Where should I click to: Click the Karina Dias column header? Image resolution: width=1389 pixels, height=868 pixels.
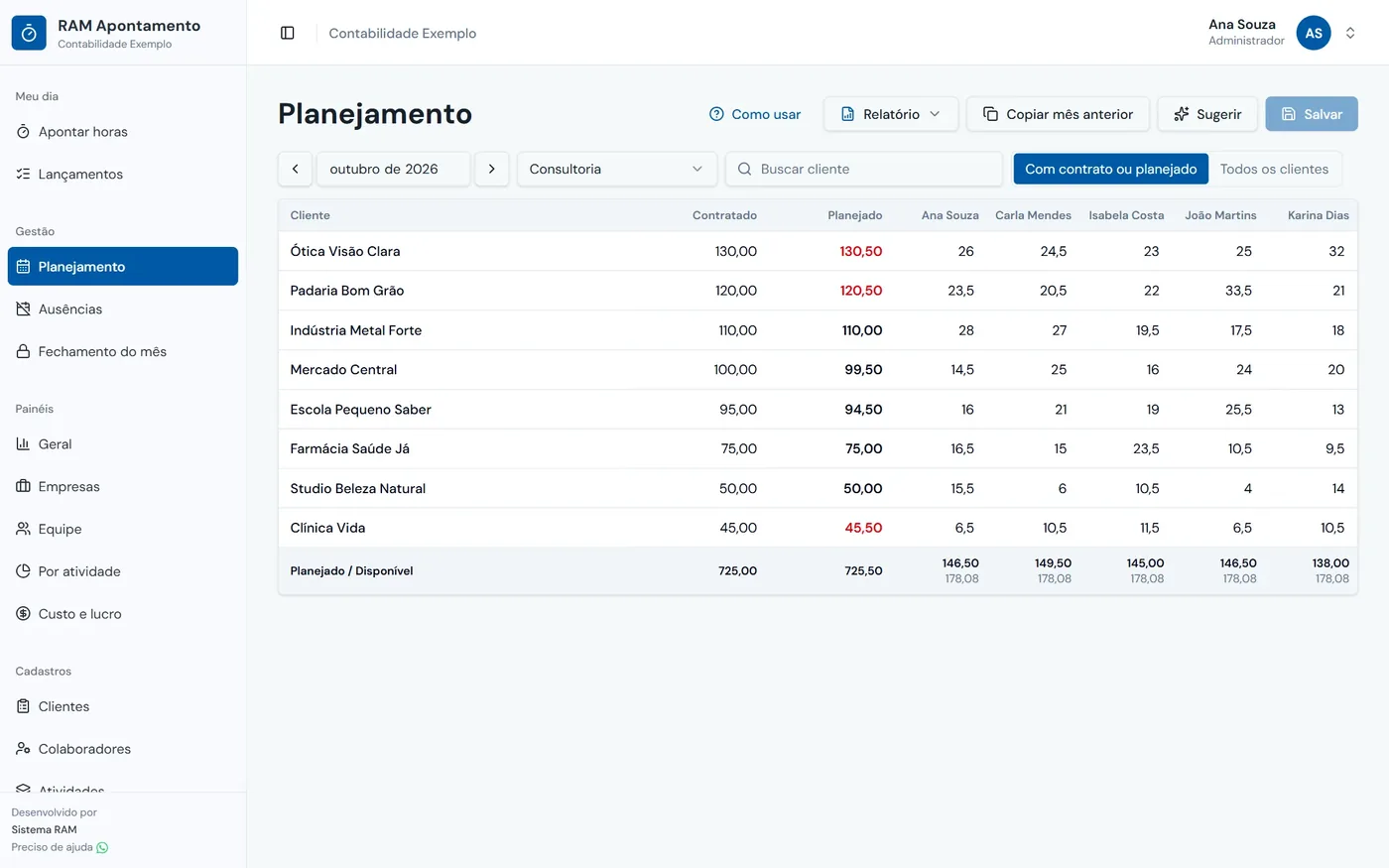pyautogui.click(x=1318, y=215)
